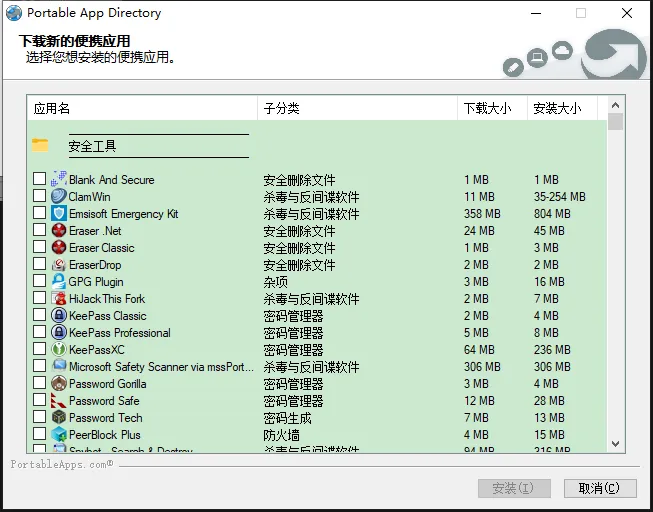Click the 358 MB download size
Screen dimensions: 653x512
click(482, 214)
